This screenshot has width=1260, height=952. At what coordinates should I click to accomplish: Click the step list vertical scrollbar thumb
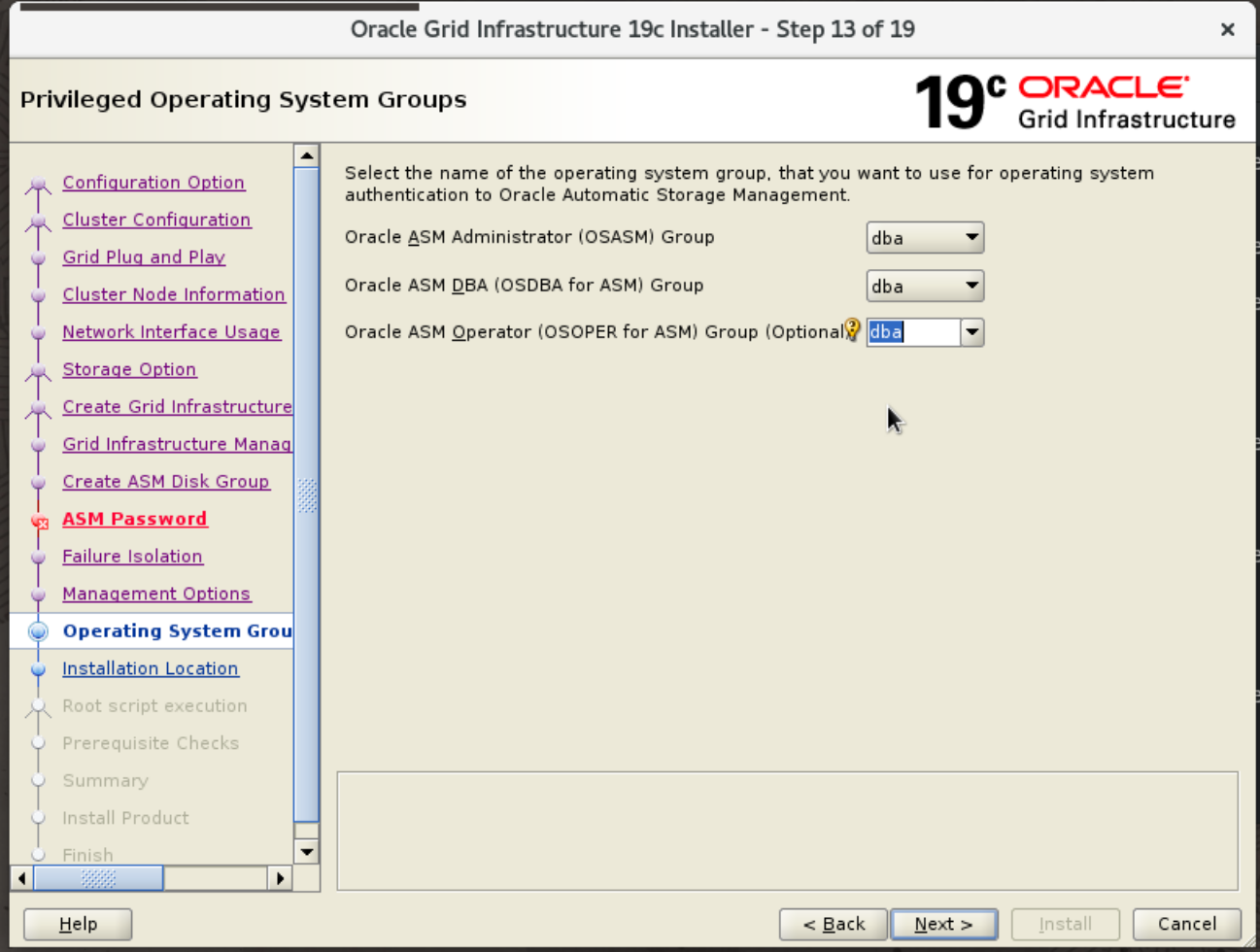click(307, 495)
